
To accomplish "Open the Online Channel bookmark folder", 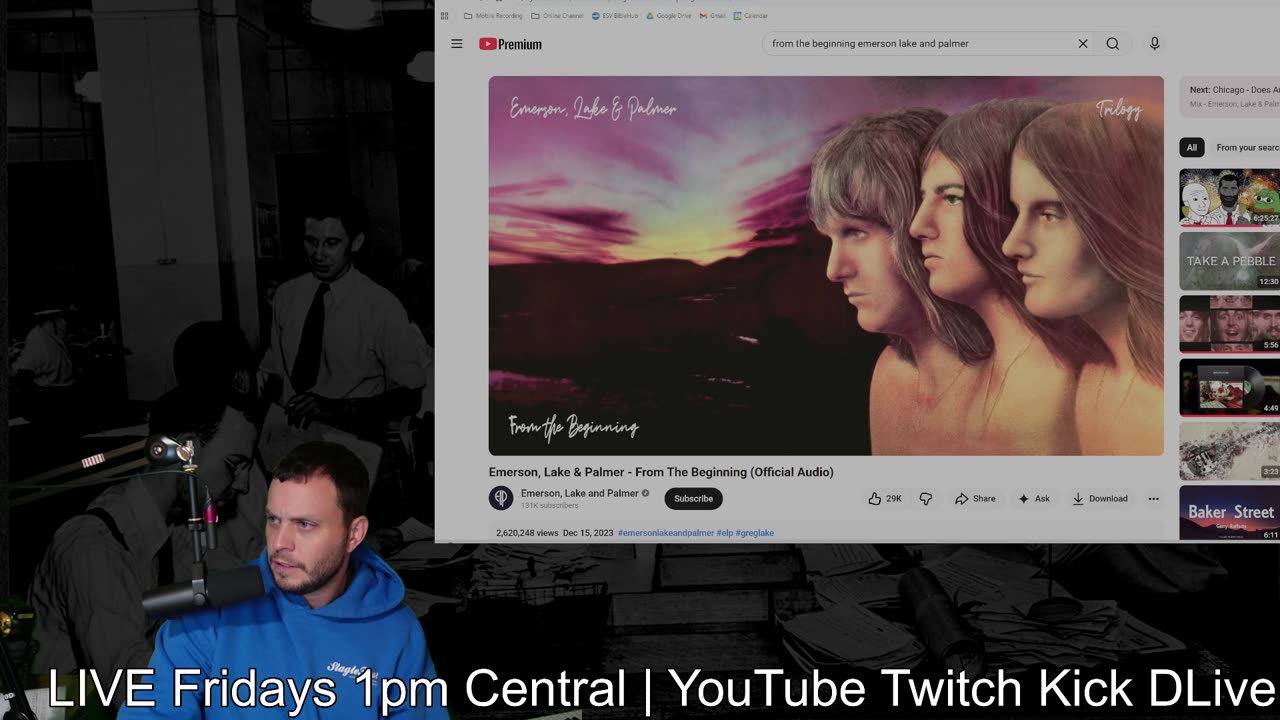I will [557, 16].
